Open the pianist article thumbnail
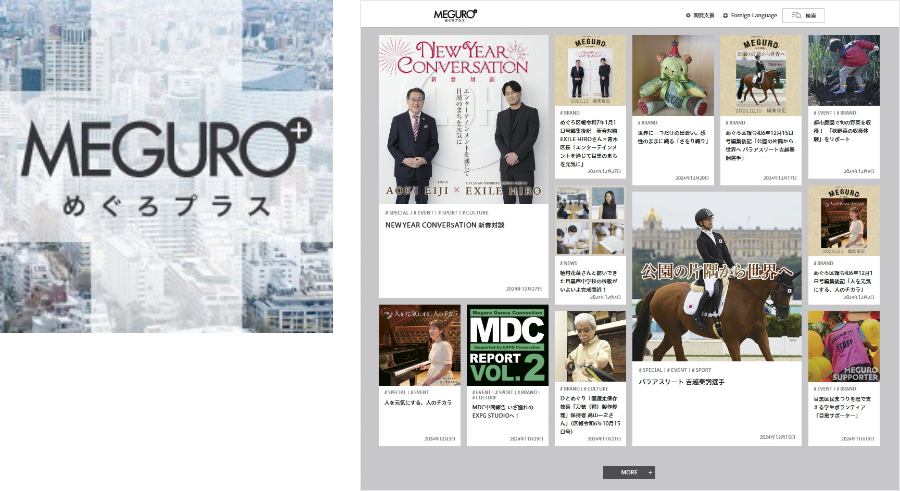Image resolution: width=900 pixels, height=491 pixels. (x=419, y=345)
